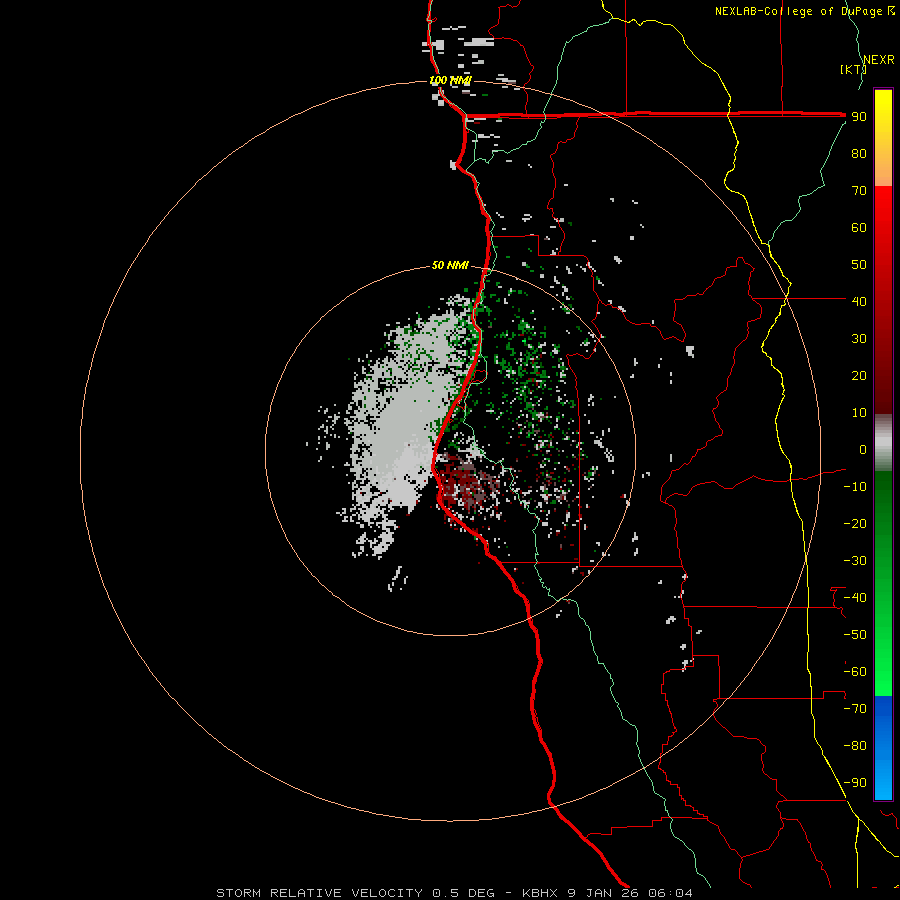Image resolution: width=900 pixels, height=900 pixels.
Task: Click the '50 NMI' range ring label
Action: pos(451,265)
